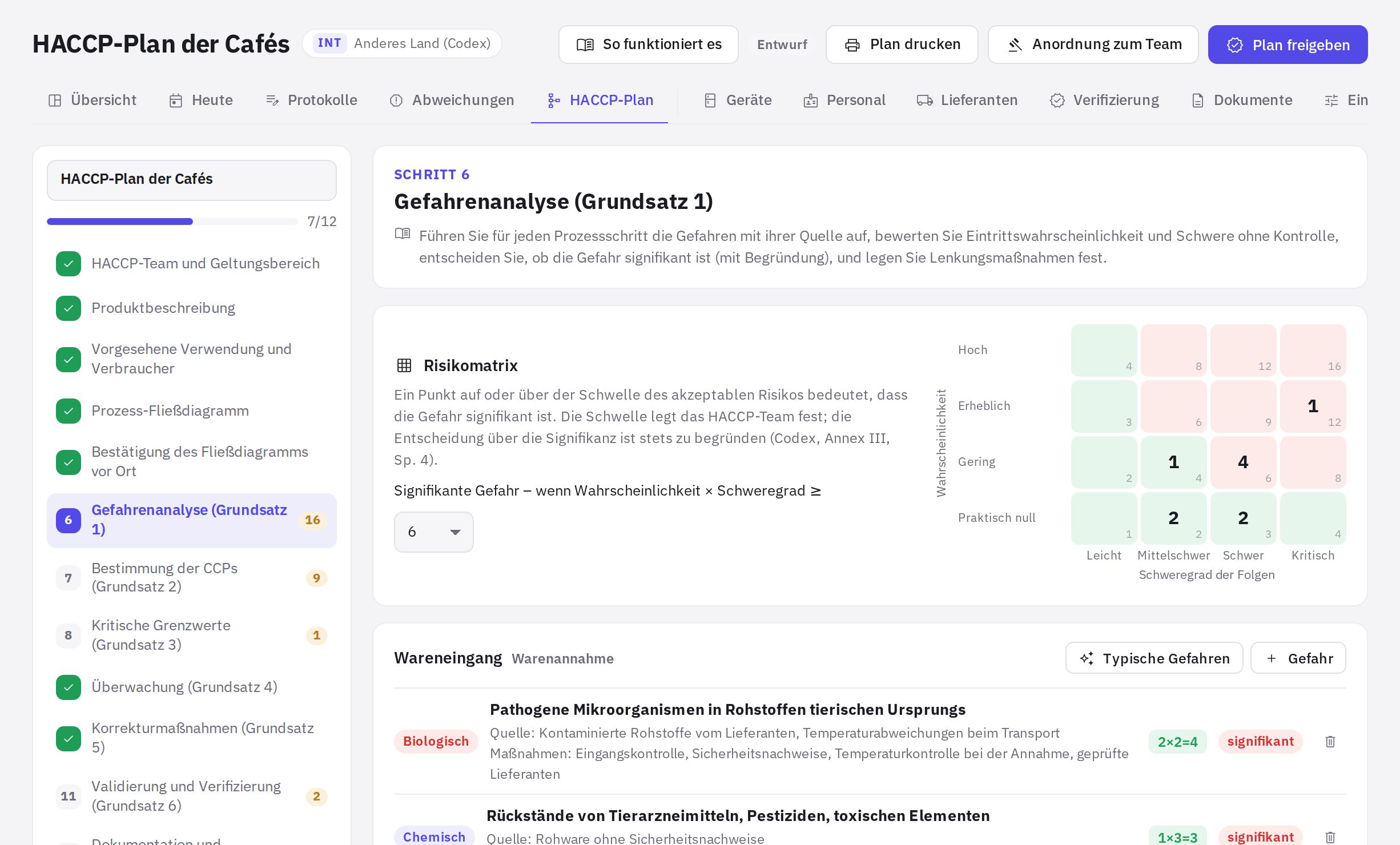
Task: Click the green checkmark next to Produktbeschreibung
Action: click(x=69, y=308)
